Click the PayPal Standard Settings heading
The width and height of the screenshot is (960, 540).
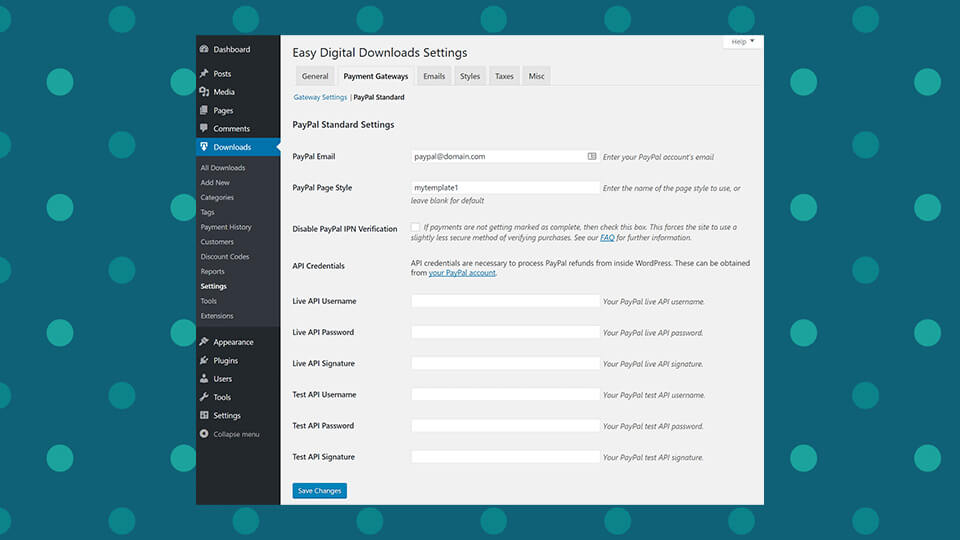[x=343, y=124]
